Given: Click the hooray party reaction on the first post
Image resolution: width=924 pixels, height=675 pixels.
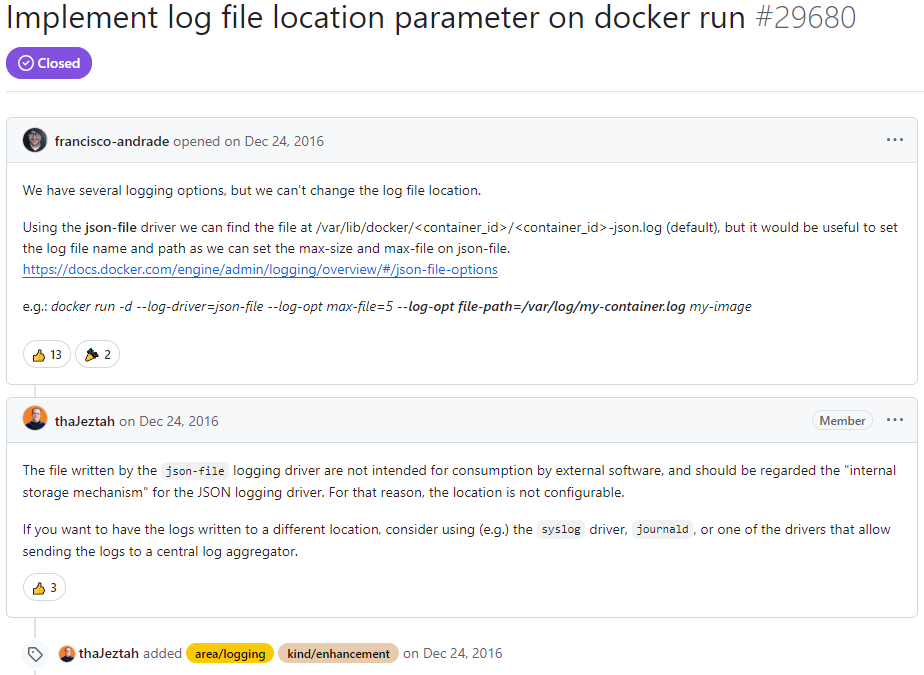Looking at the screenshot, I should [x=97, y=354].
